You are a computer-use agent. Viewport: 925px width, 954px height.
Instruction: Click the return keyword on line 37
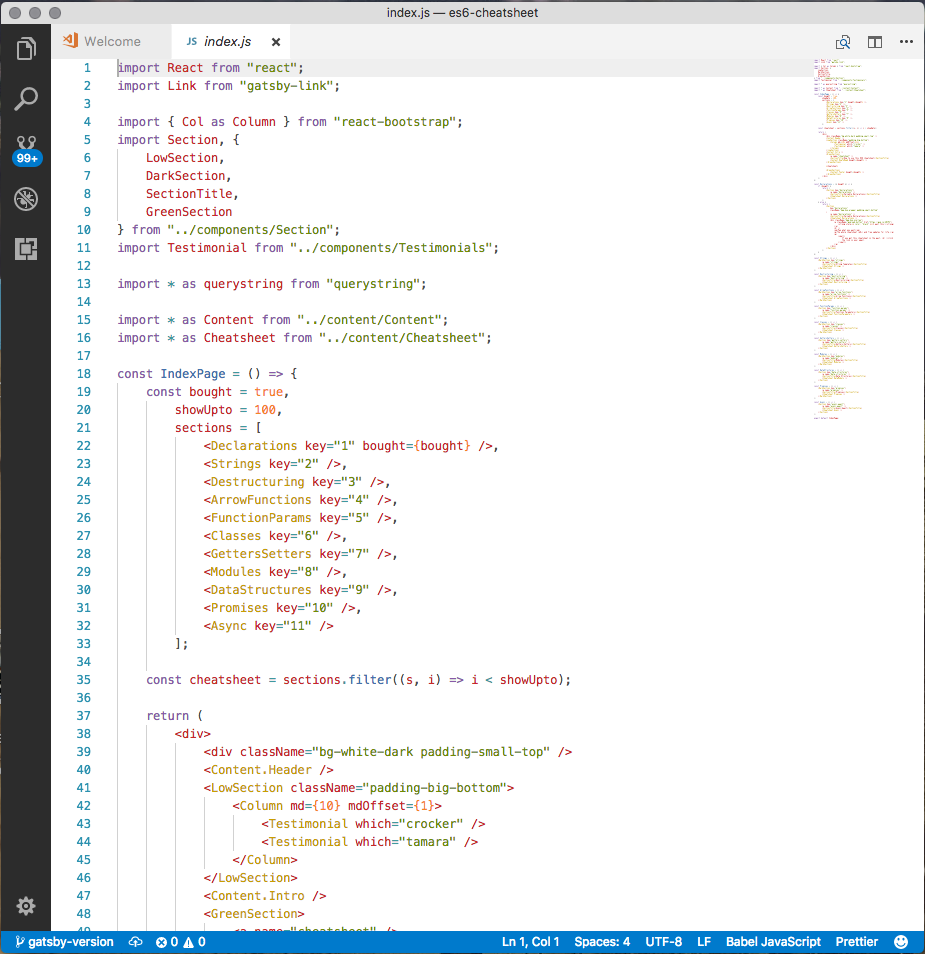pyautogui.click(x=167, y=716)
